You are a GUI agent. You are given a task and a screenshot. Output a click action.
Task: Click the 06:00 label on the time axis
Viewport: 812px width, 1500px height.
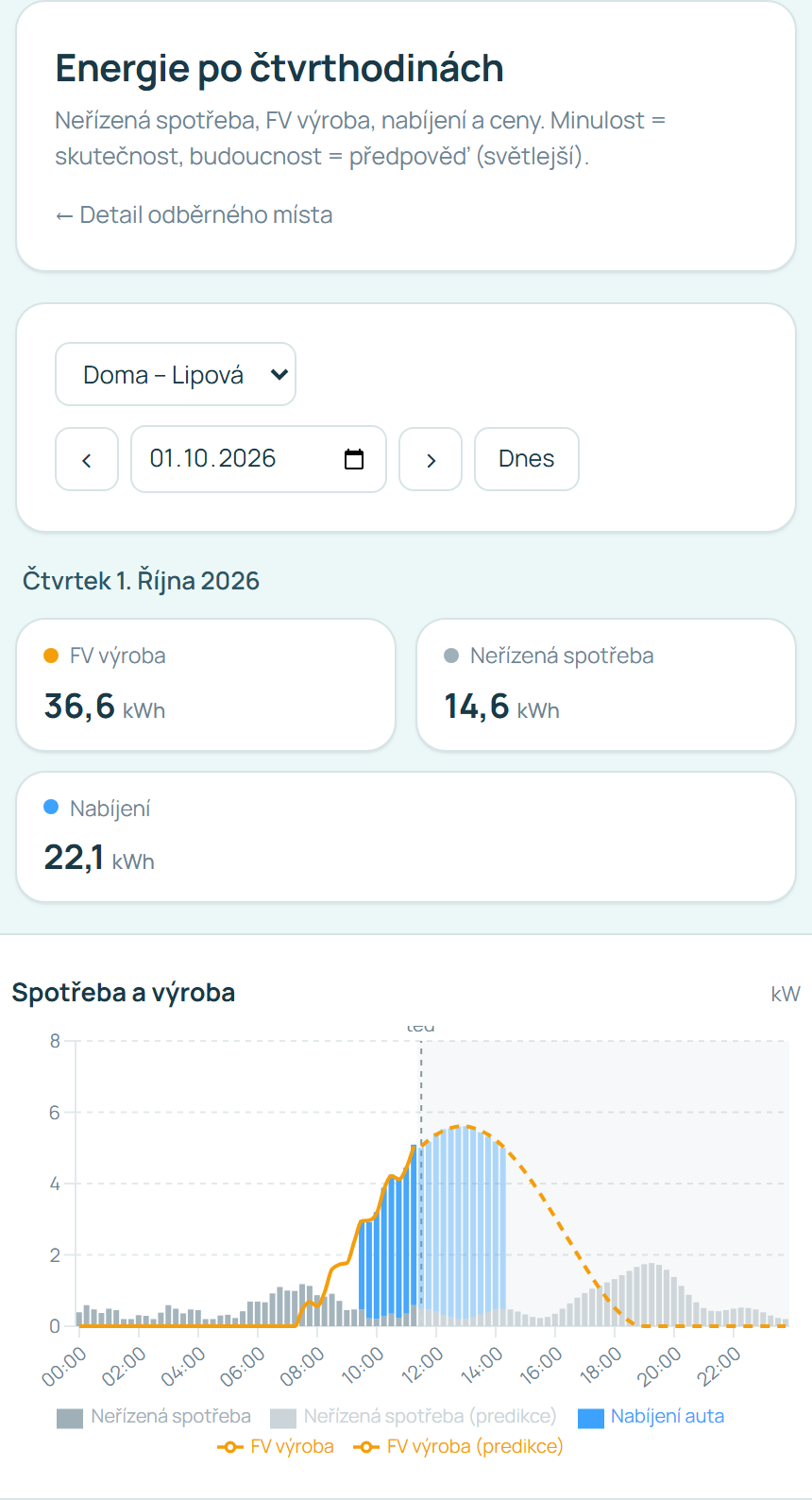click(x=243, y=1366)
